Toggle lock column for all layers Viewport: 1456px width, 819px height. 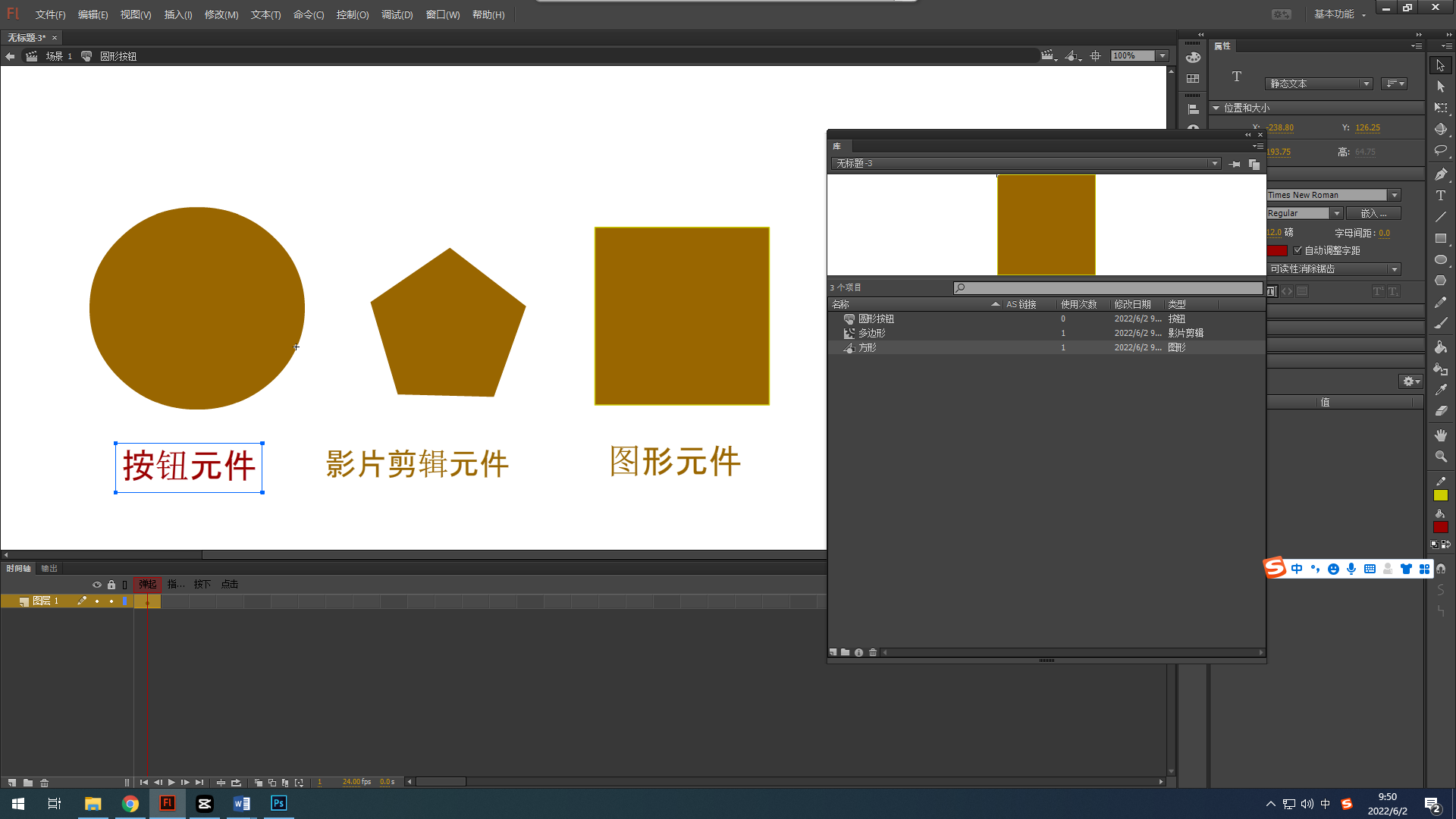[111, 585]
